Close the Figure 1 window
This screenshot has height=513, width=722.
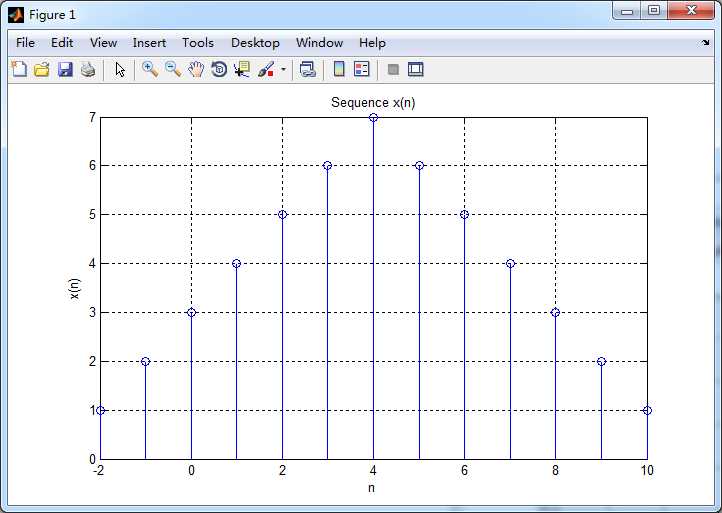[x=691, y=11]
